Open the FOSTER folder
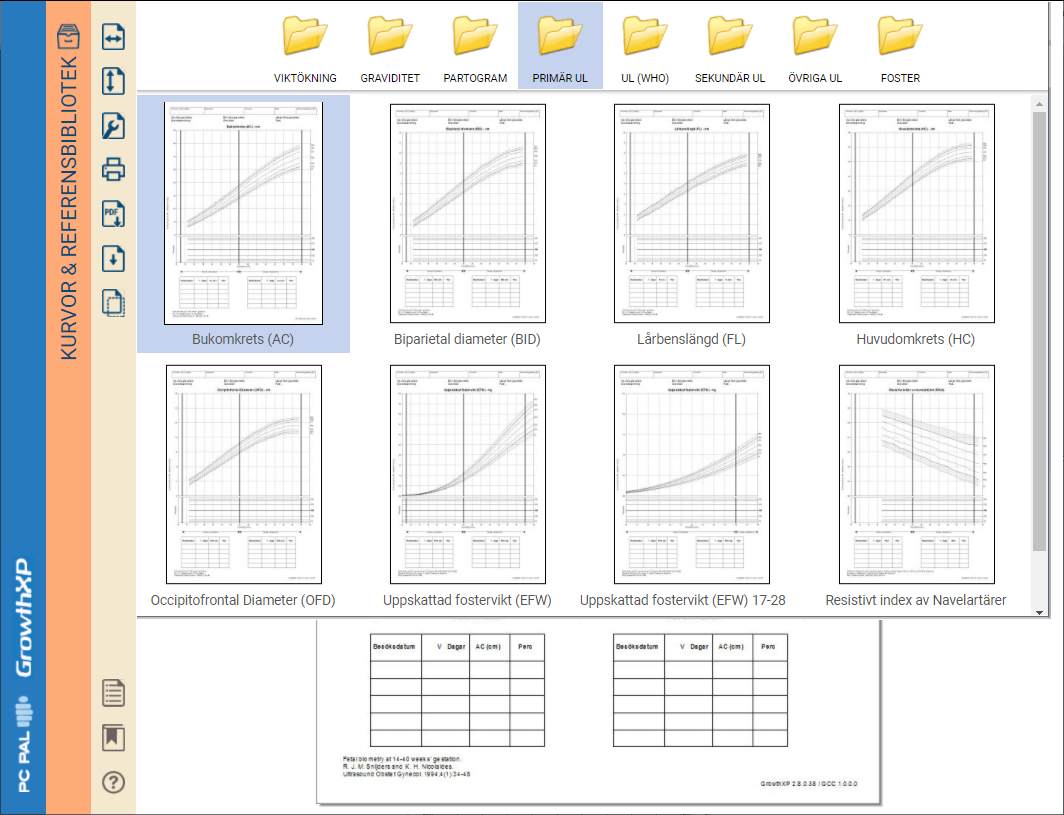 tap(900, 46)
